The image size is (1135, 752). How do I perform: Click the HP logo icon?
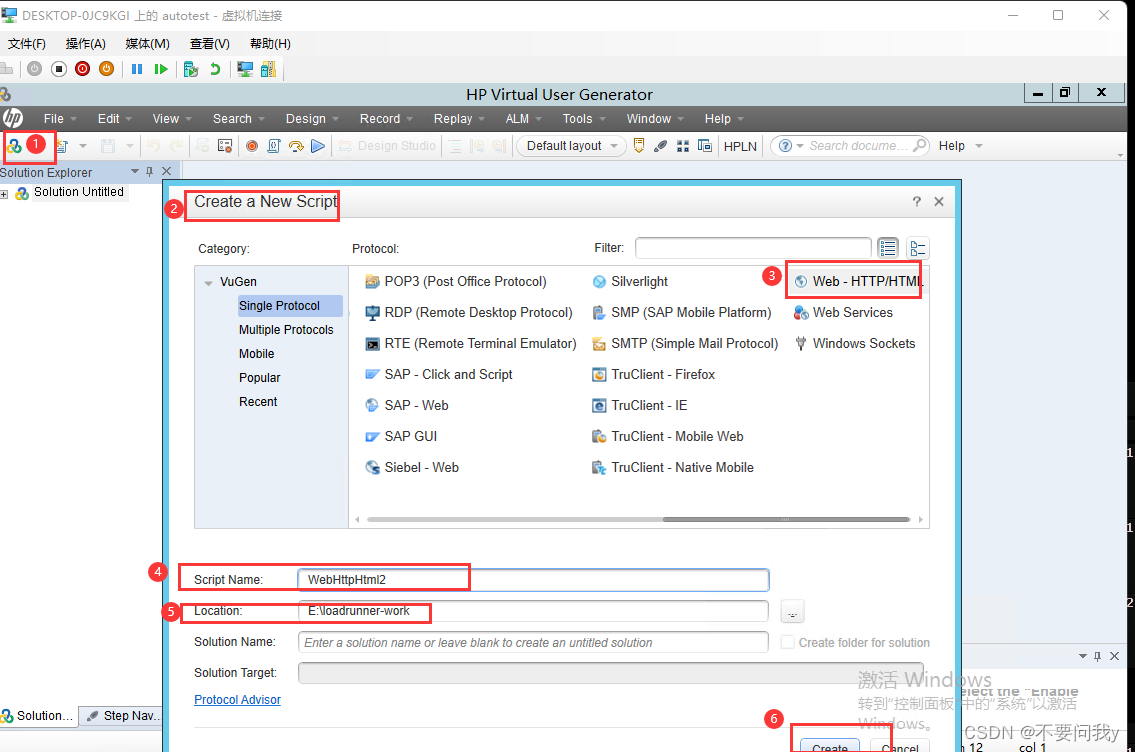12,118
